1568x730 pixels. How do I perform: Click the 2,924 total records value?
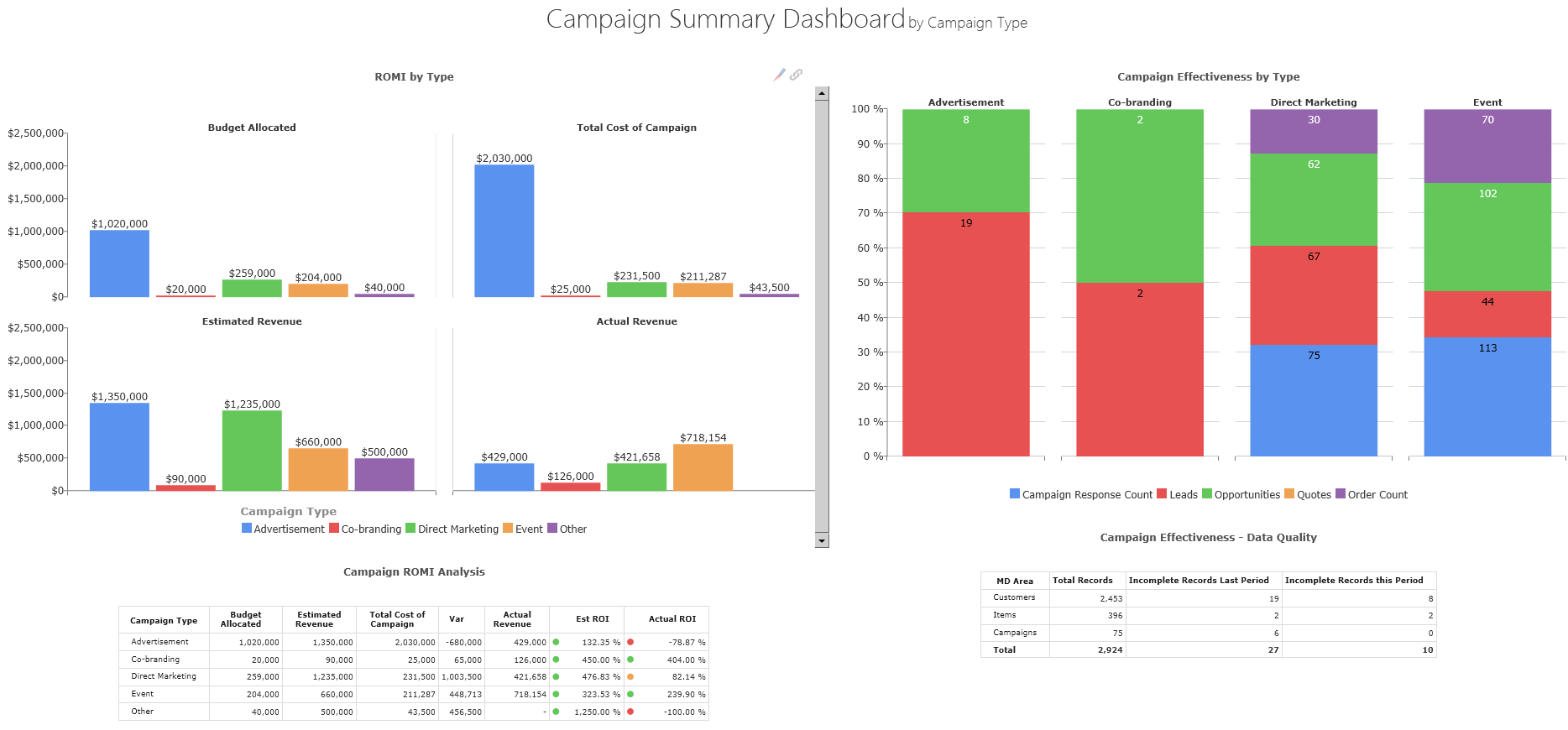click(x=1110, y=650)
